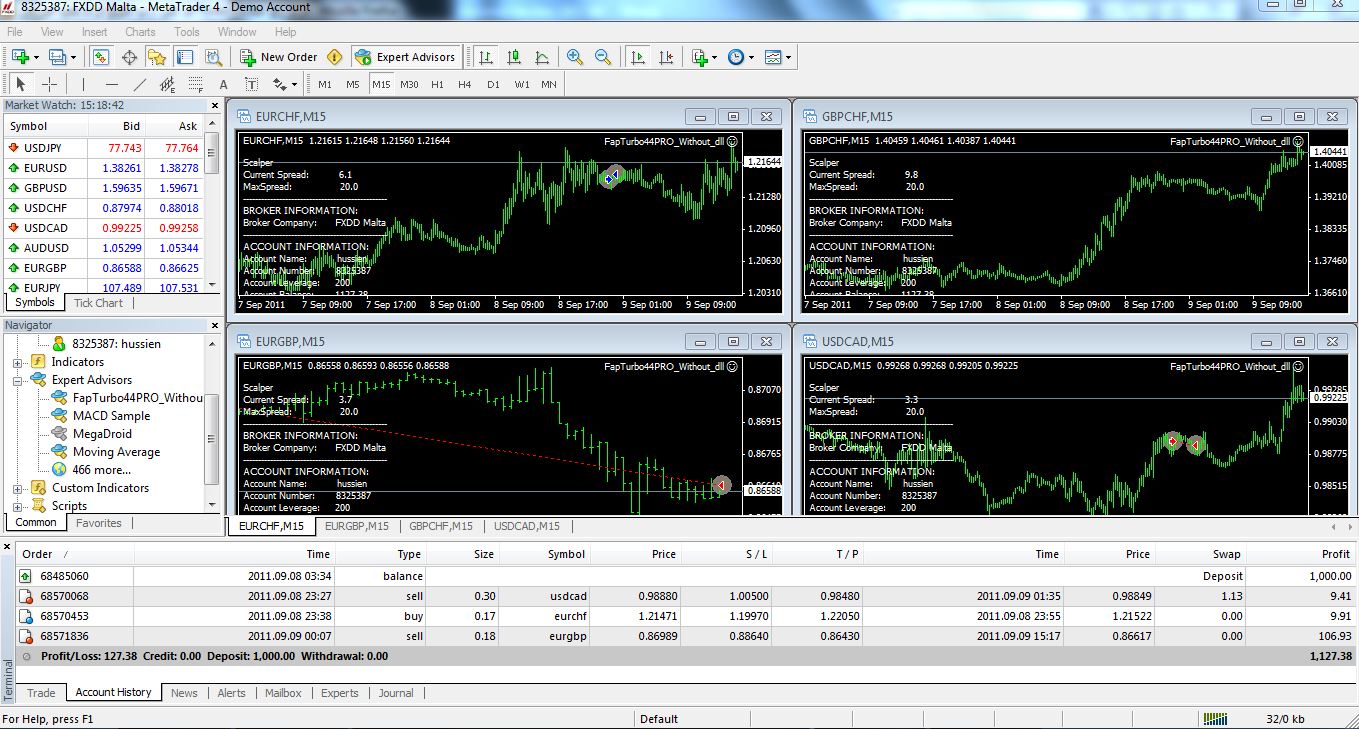
Task: Toggle the Market Watch window icon
Action: (x=103, y=57)
